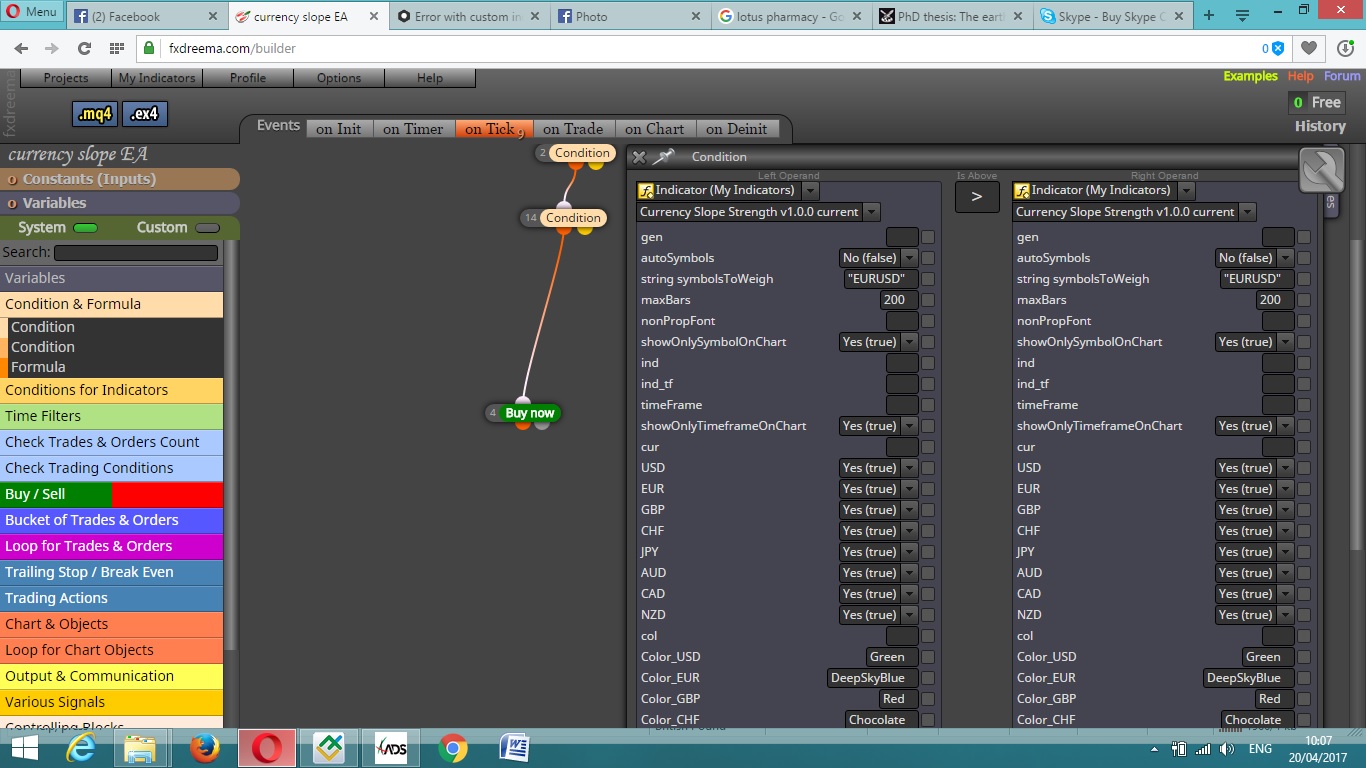Expand left operand Currency Slope Strength dropdown
Image resolution: width=1366 pixels, height=768 pixels.
click(872, 212)
